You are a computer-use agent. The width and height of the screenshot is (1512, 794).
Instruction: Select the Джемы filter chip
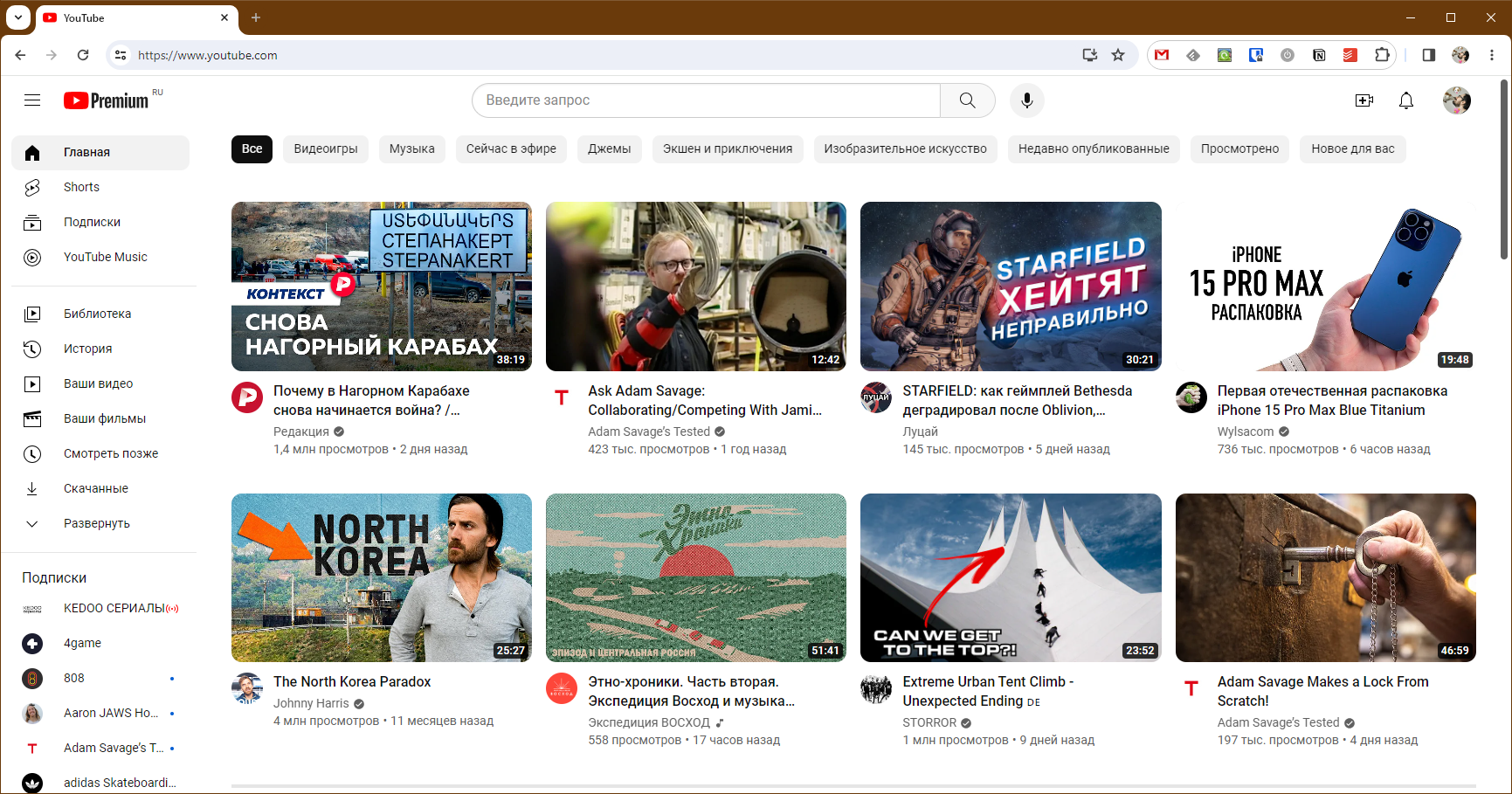(610, 149)
